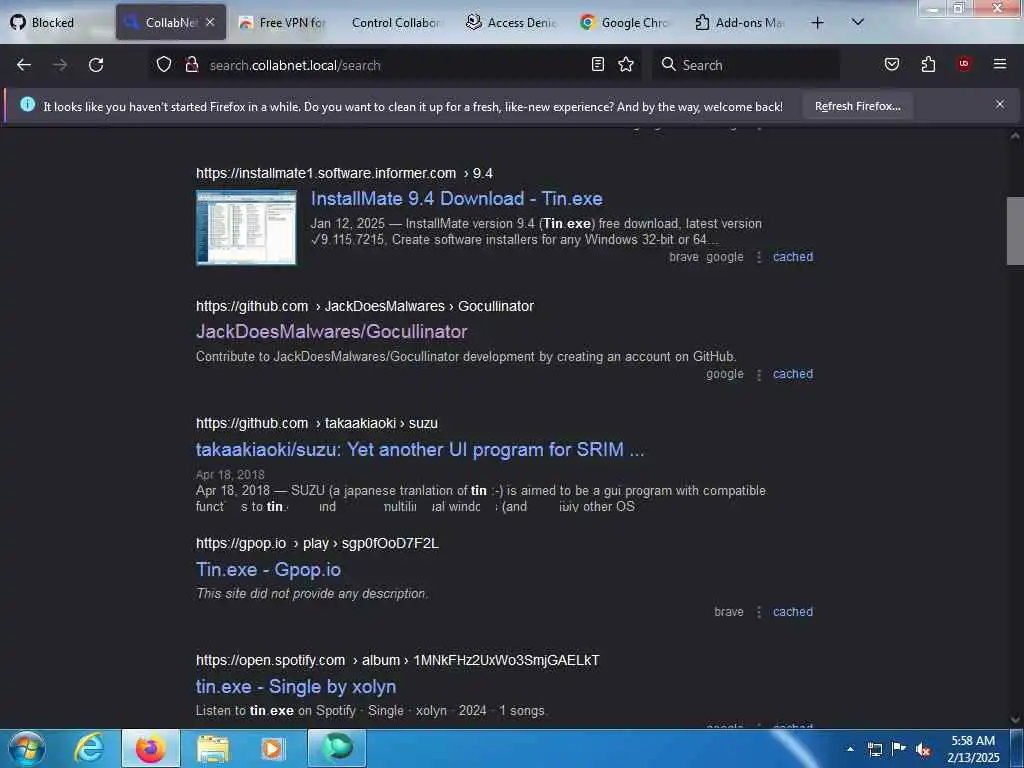Click the scrollbar down arrow
This screenshot has height=768, width=1024.
click(1015, 720)
